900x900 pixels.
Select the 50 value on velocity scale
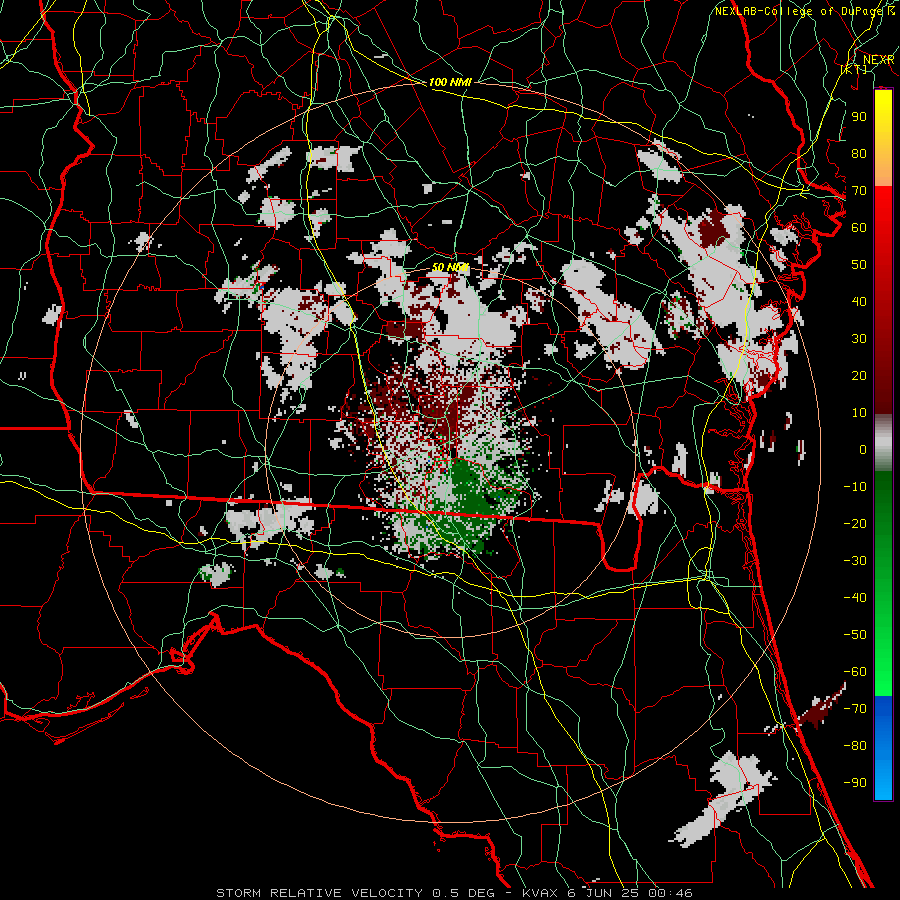click(x=859, y=265)
